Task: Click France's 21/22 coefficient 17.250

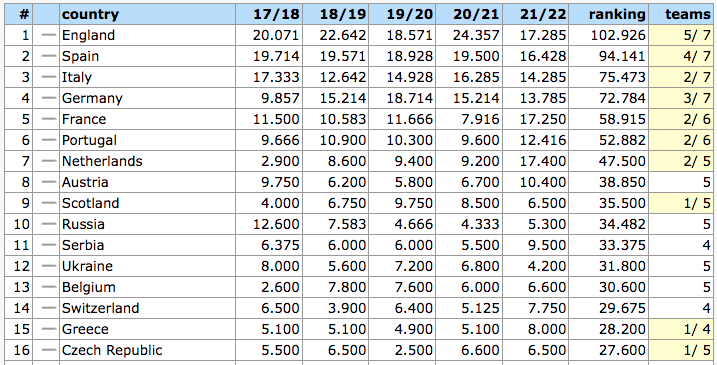Action: [543, 119]
